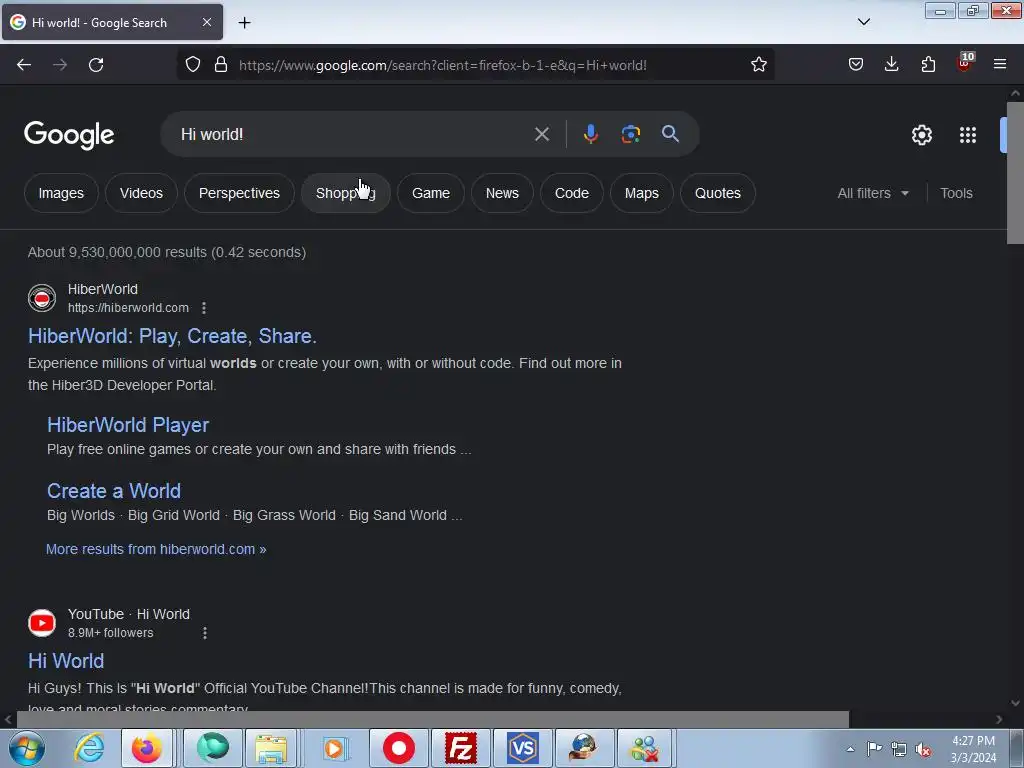Viewport: 1024px width, 768px height.
Task: Open more options for YouTube result
Action: 205,633
